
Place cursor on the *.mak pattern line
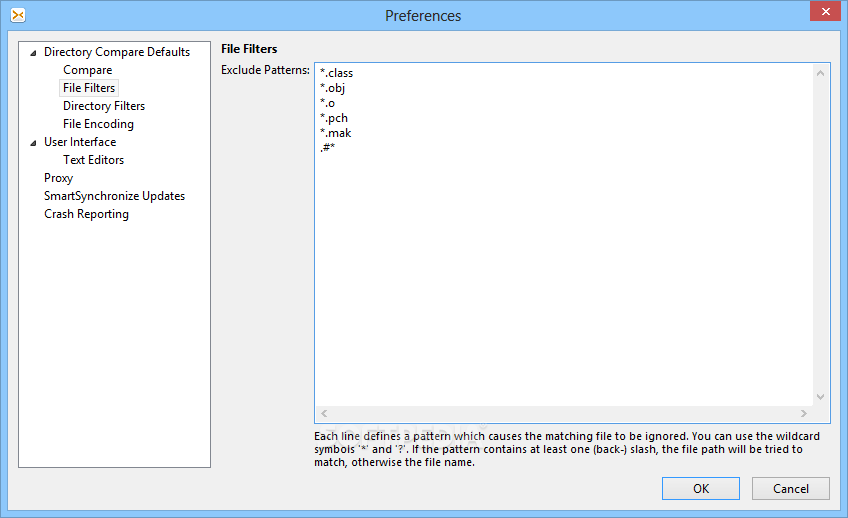point(335,133)
